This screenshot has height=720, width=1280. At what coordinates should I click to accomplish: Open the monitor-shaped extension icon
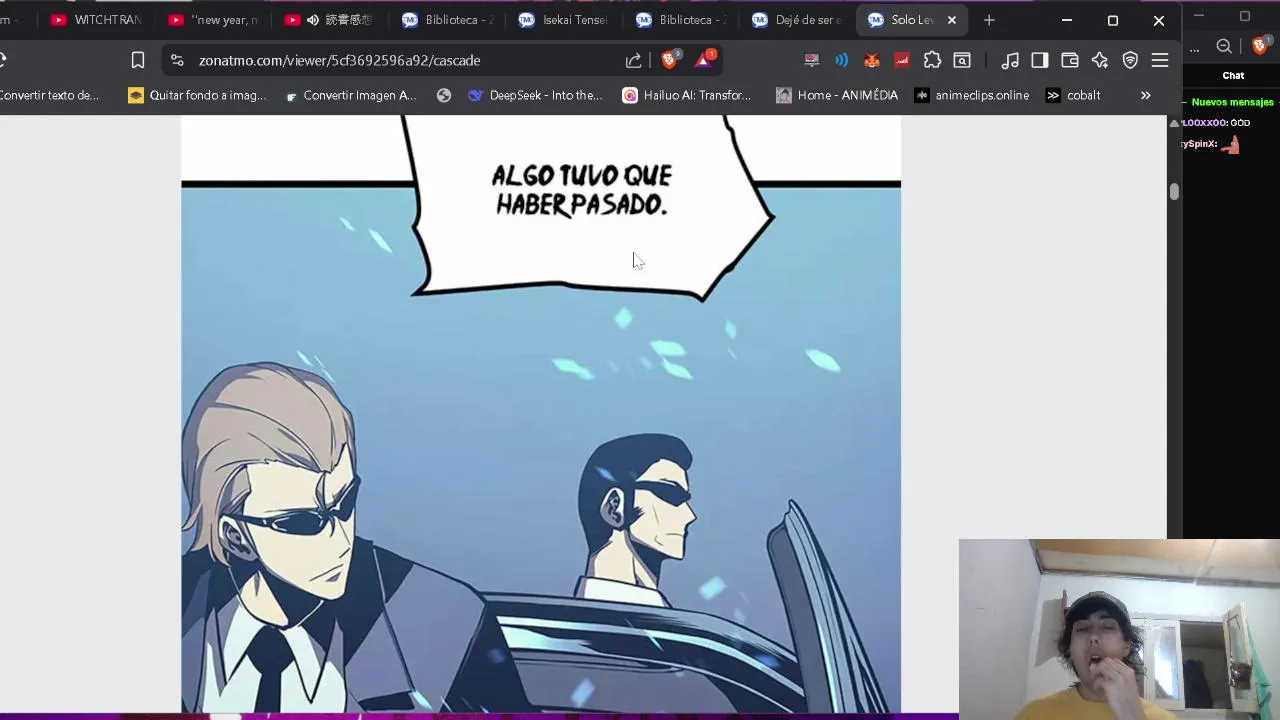[812, 60]
